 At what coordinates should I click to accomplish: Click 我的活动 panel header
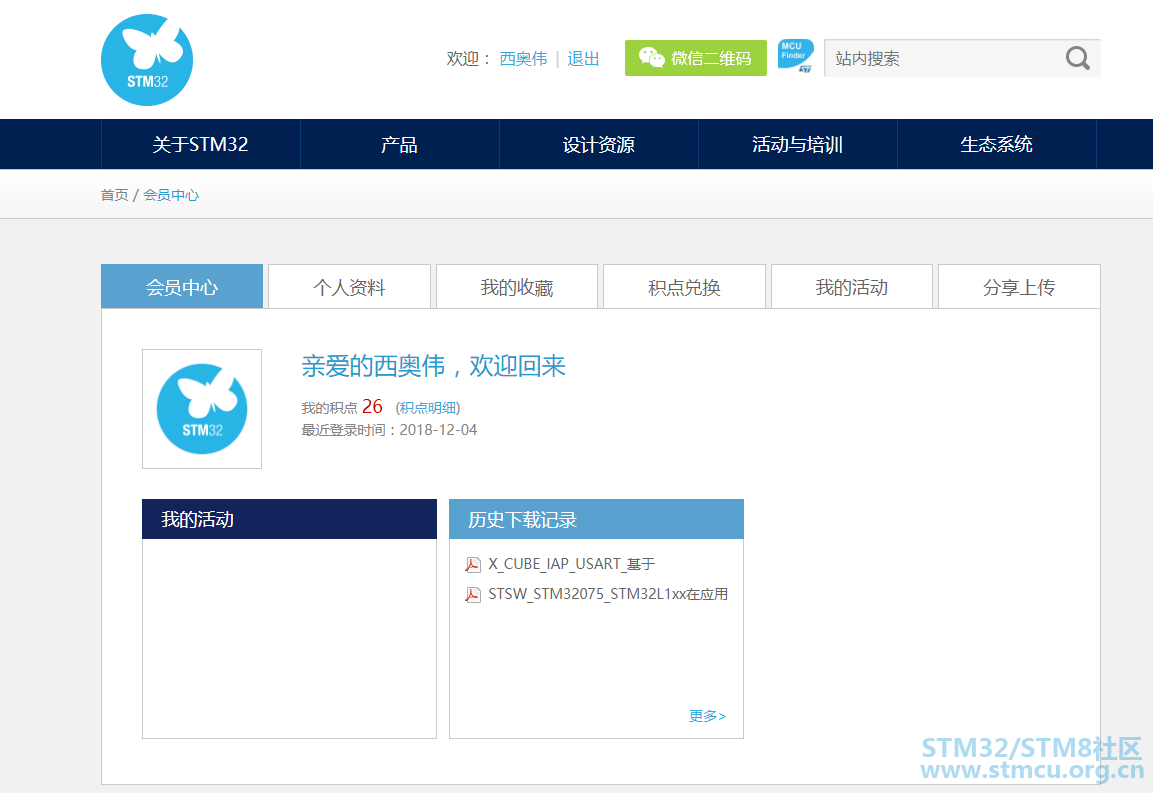(289, 519)
